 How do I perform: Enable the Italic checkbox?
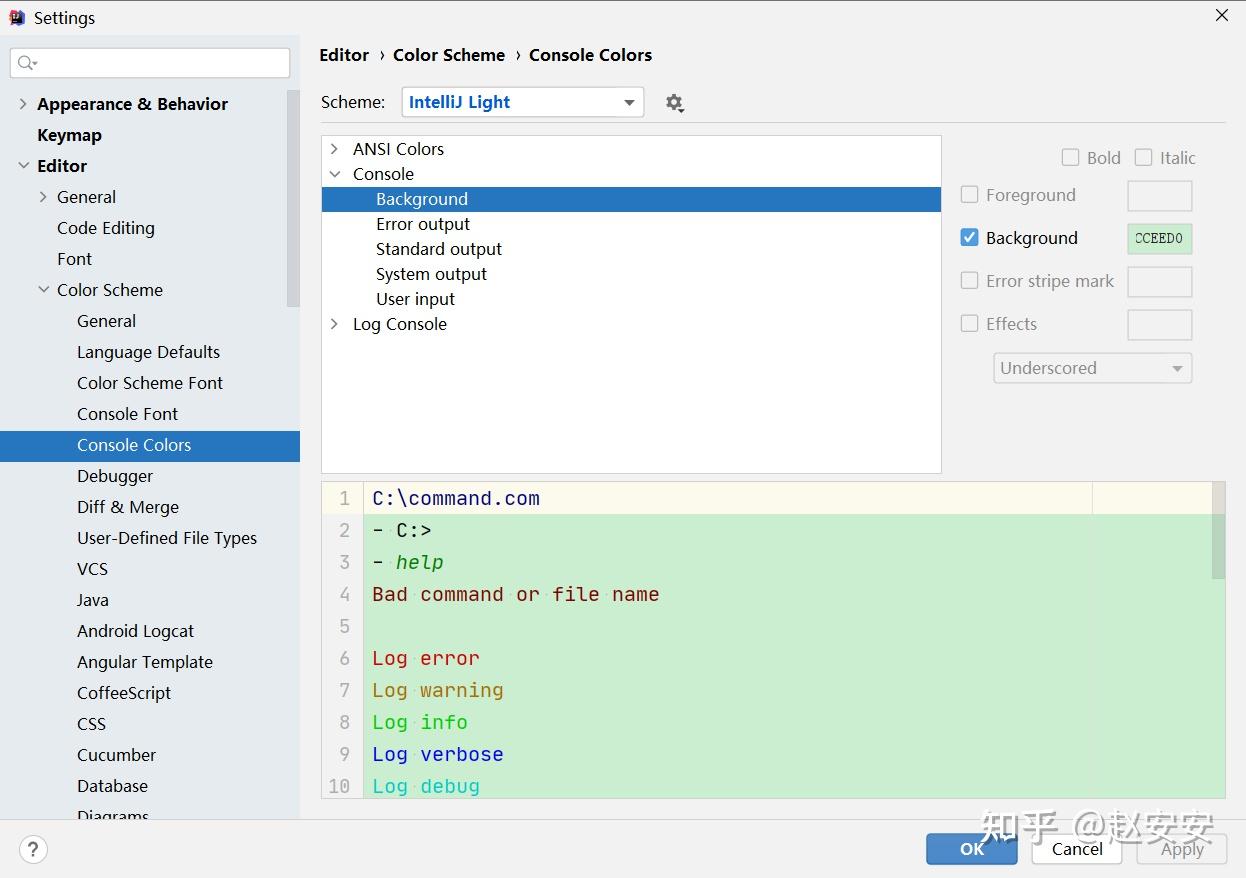(1144, 157)
